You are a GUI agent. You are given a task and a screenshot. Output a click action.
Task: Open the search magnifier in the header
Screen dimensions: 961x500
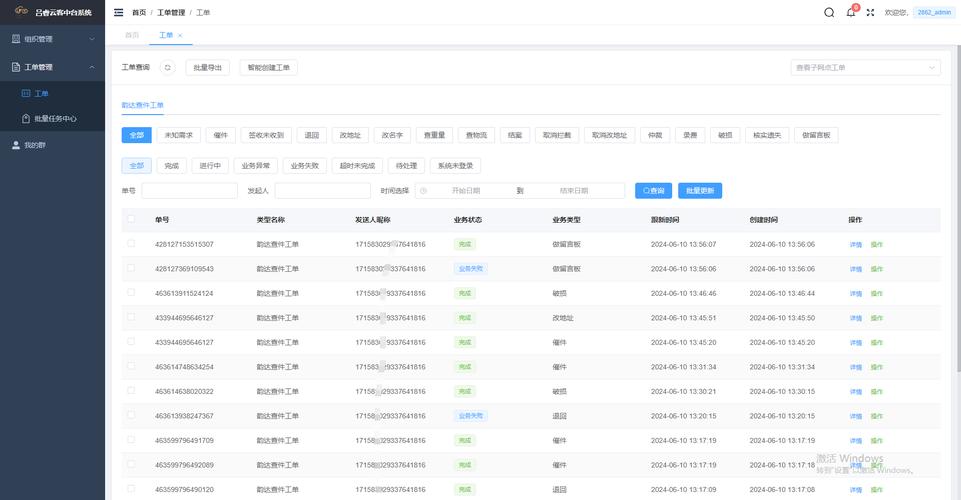tap(829, 12)
